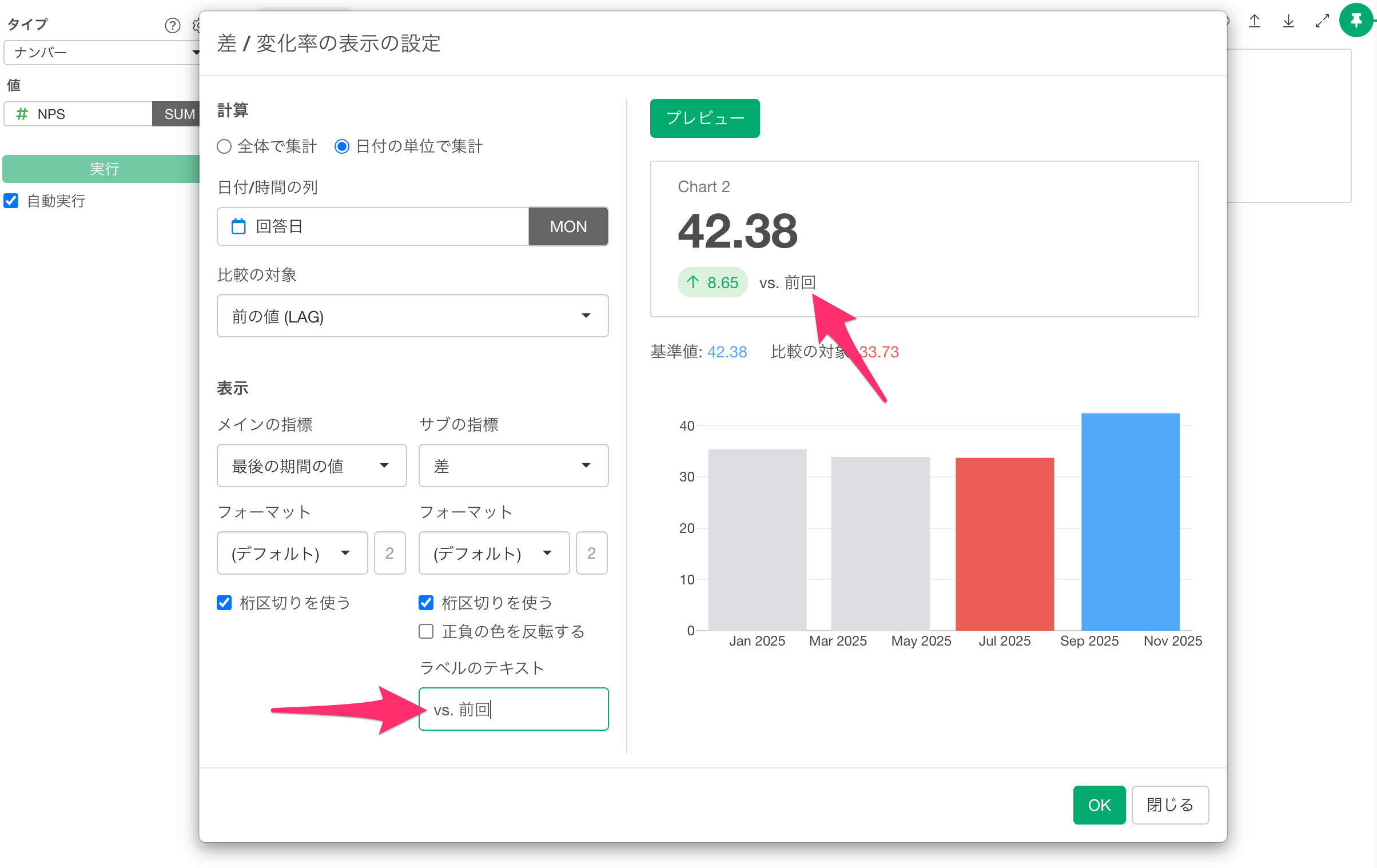Viewport: 1377px width, 868px height.
Task: Click the upload/export arrow icon
Action: pos(1255,22)
